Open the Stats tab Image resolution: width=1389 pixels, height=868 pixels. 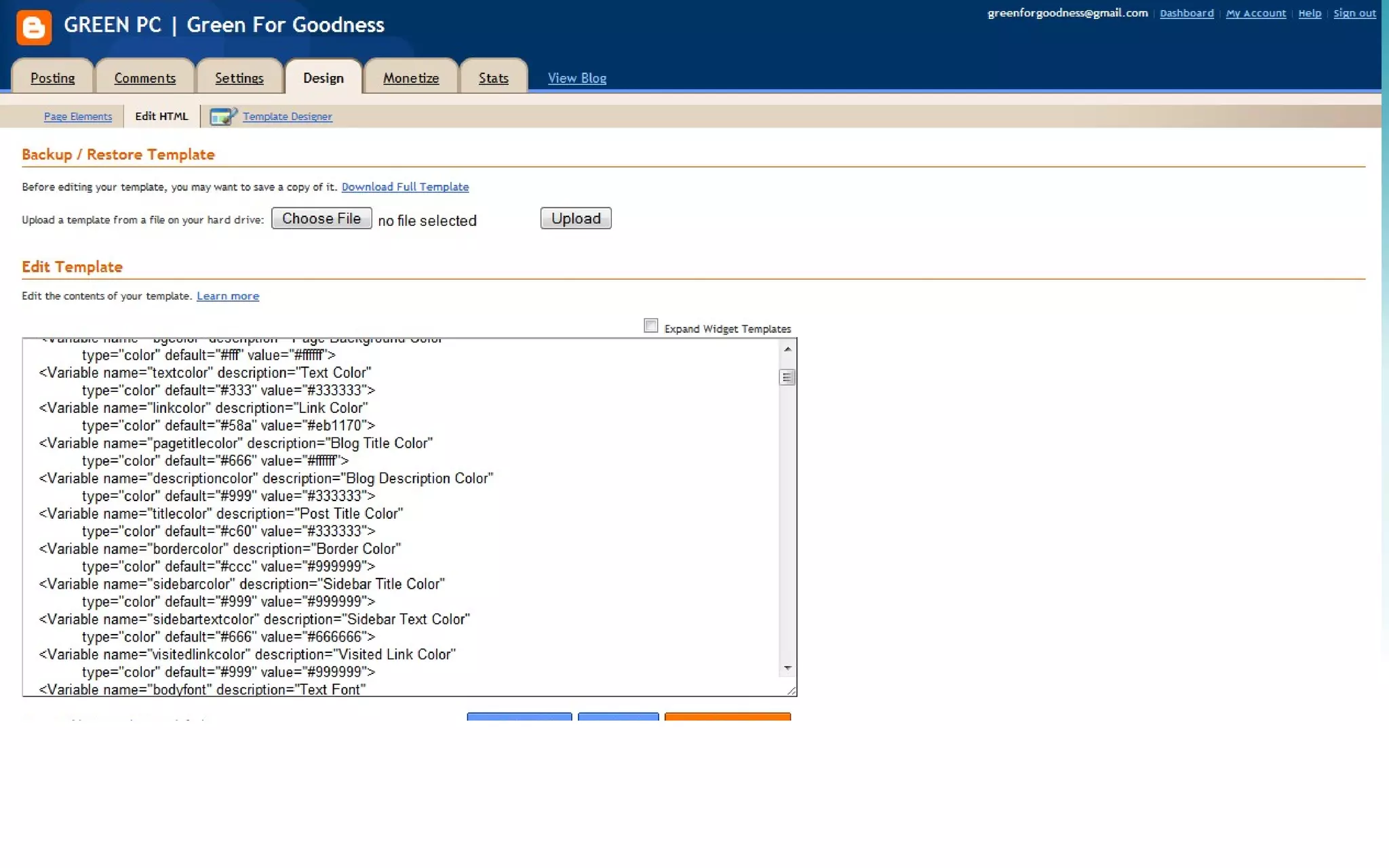[493, 78]
